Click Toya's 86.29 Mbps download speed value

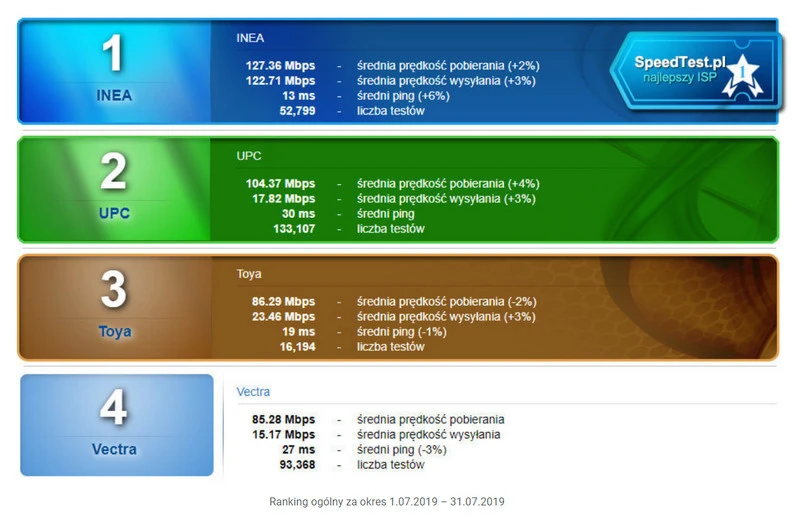[283, 301]
